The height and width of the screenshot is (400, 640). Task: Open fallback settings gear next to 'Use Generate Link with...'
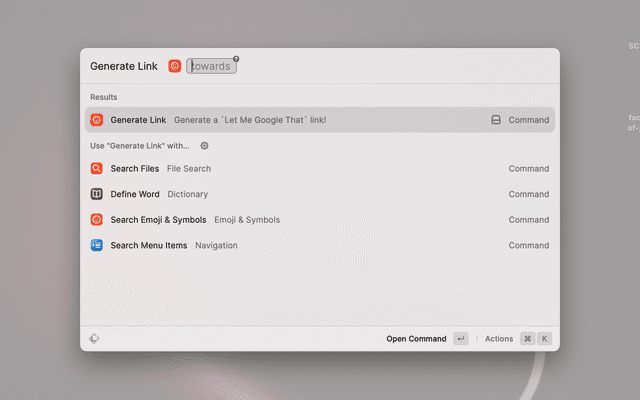[x=204, y=146]
